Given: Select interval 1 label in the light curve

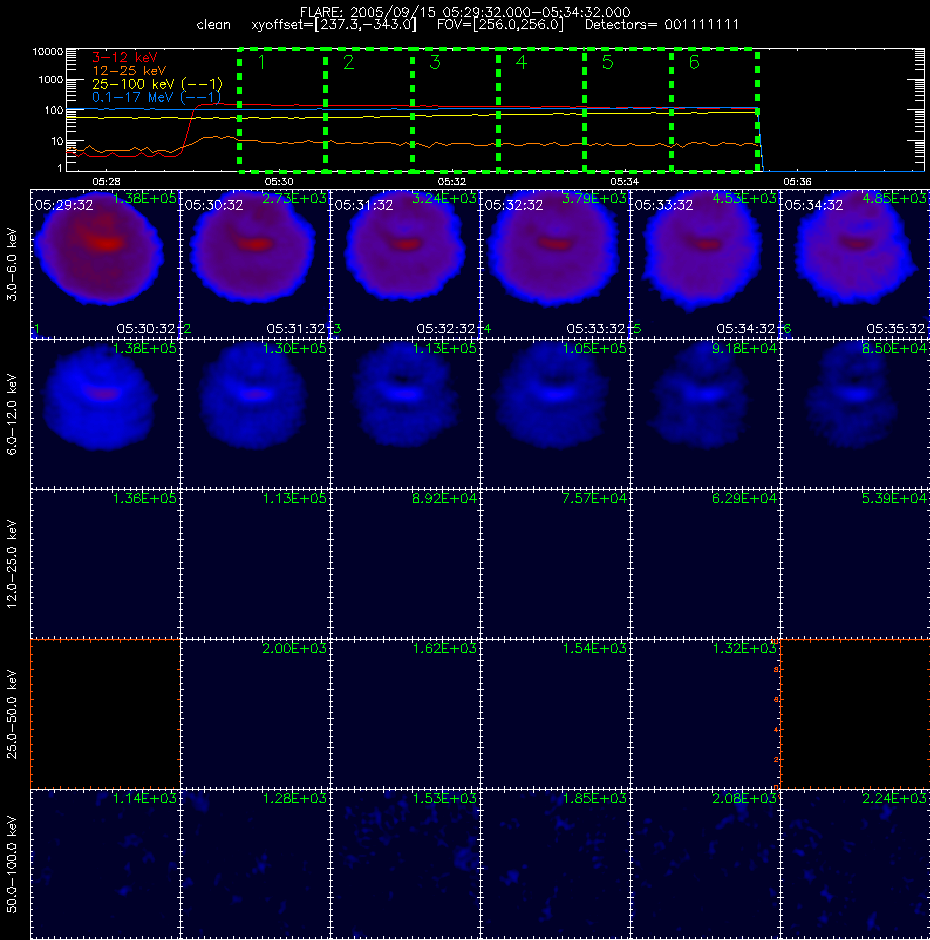Looking at the screenshot, I should (261, 62).
